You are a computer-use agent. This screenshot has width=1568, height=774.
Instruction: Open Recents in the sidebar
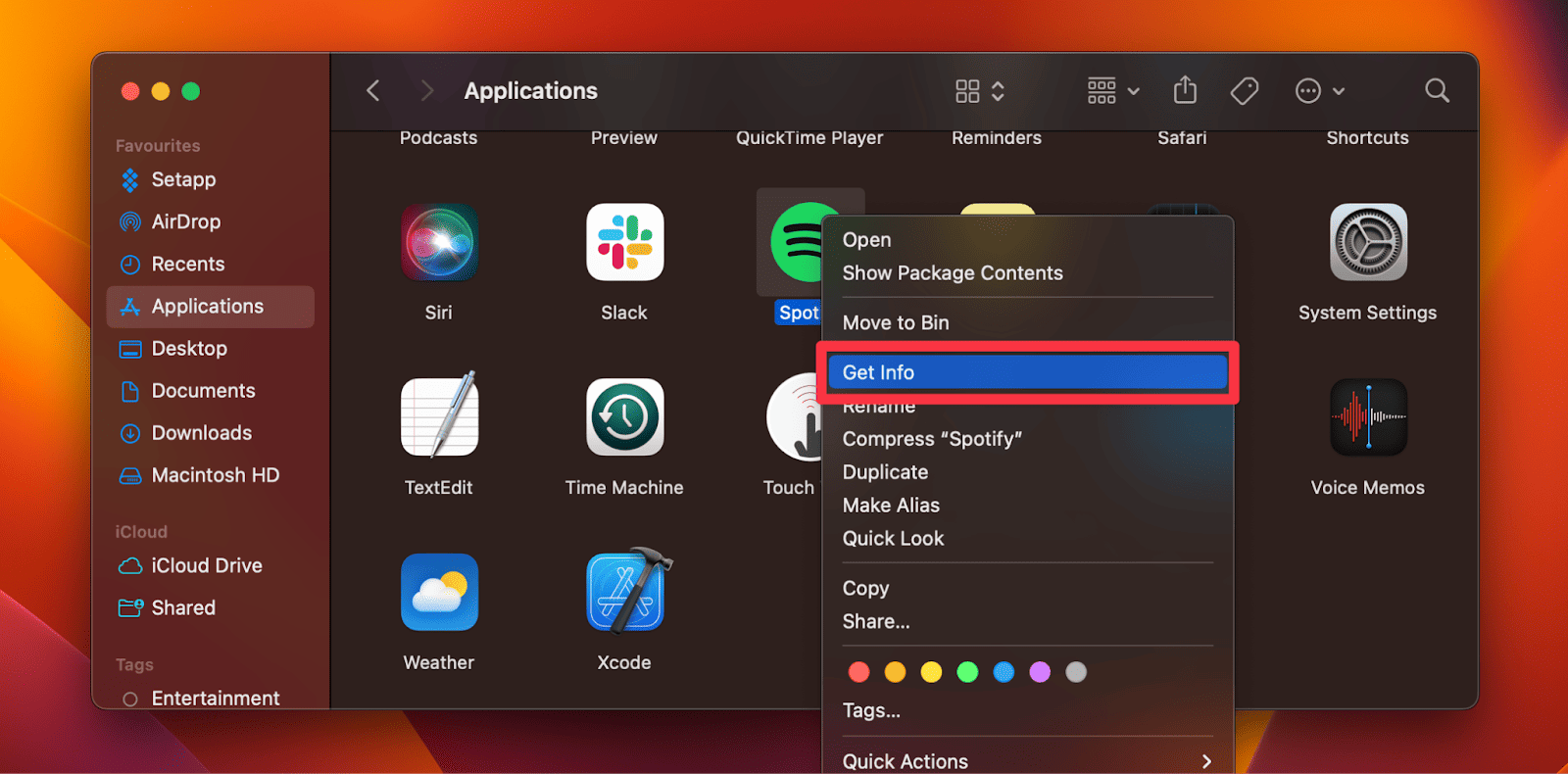click(210, 265)
